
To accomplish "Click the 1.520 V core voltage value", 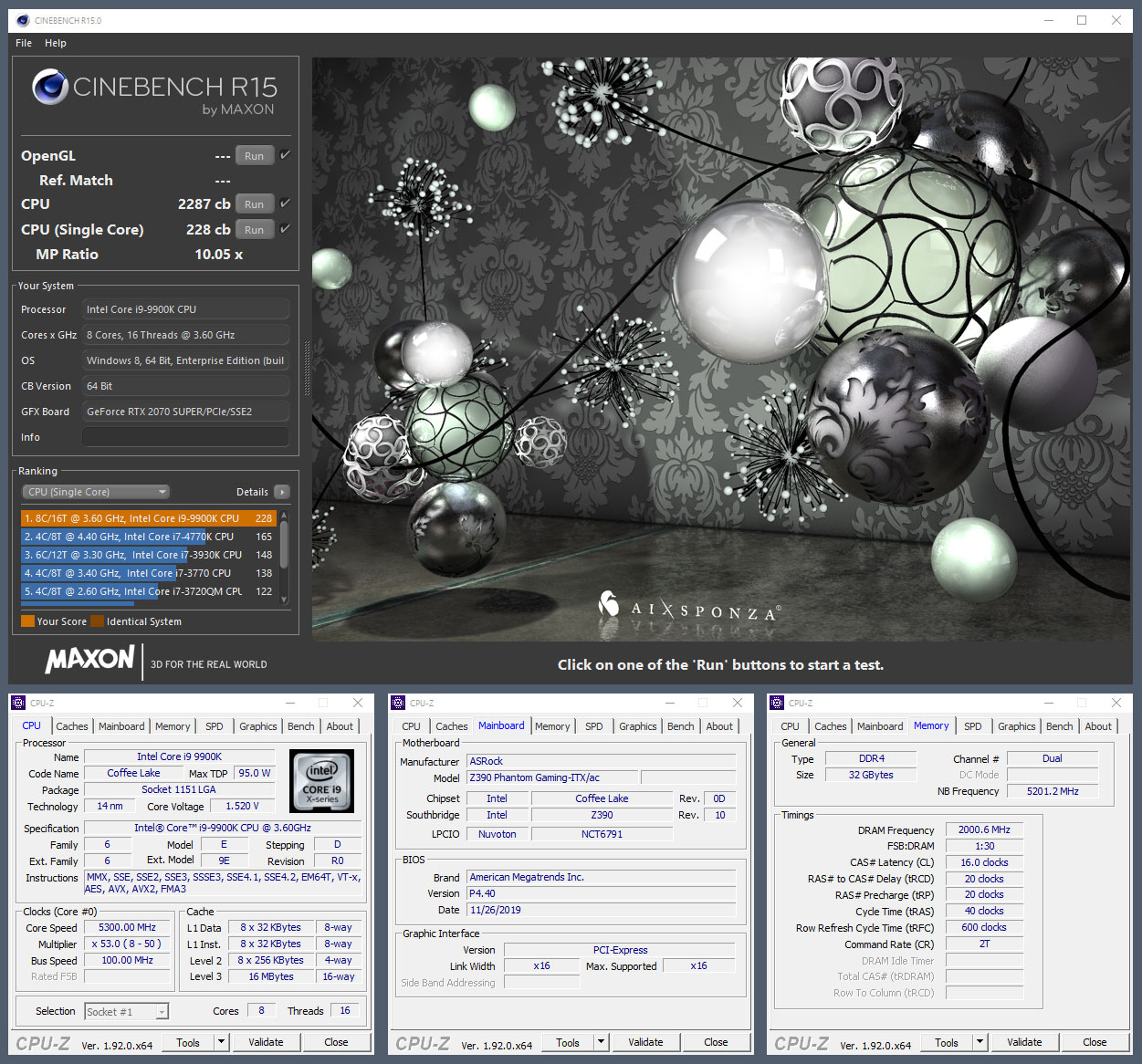I will (243, 806).
